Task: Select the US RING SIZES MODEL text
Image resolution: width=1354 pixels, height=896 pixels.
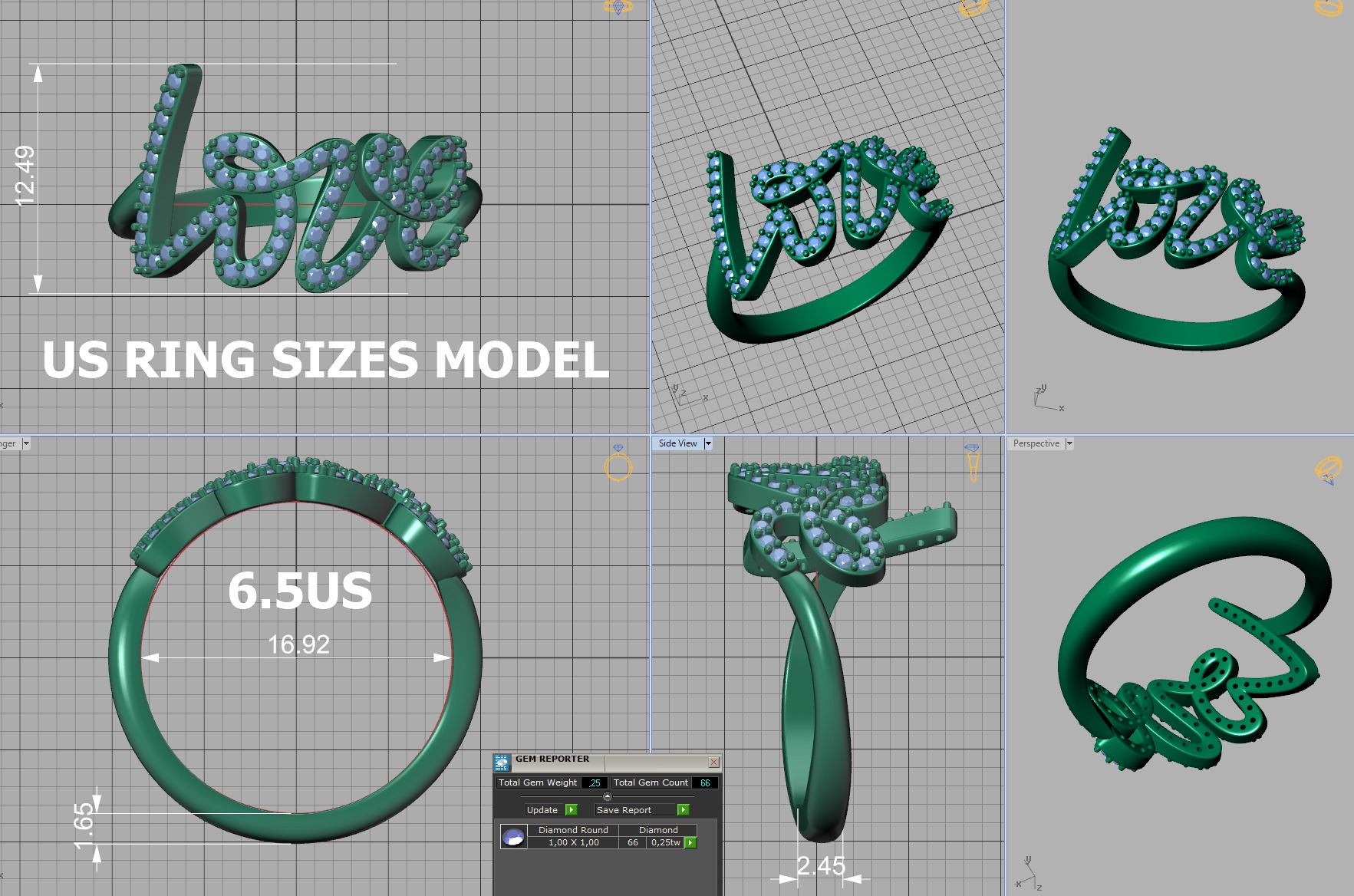Action: [325, 360]
